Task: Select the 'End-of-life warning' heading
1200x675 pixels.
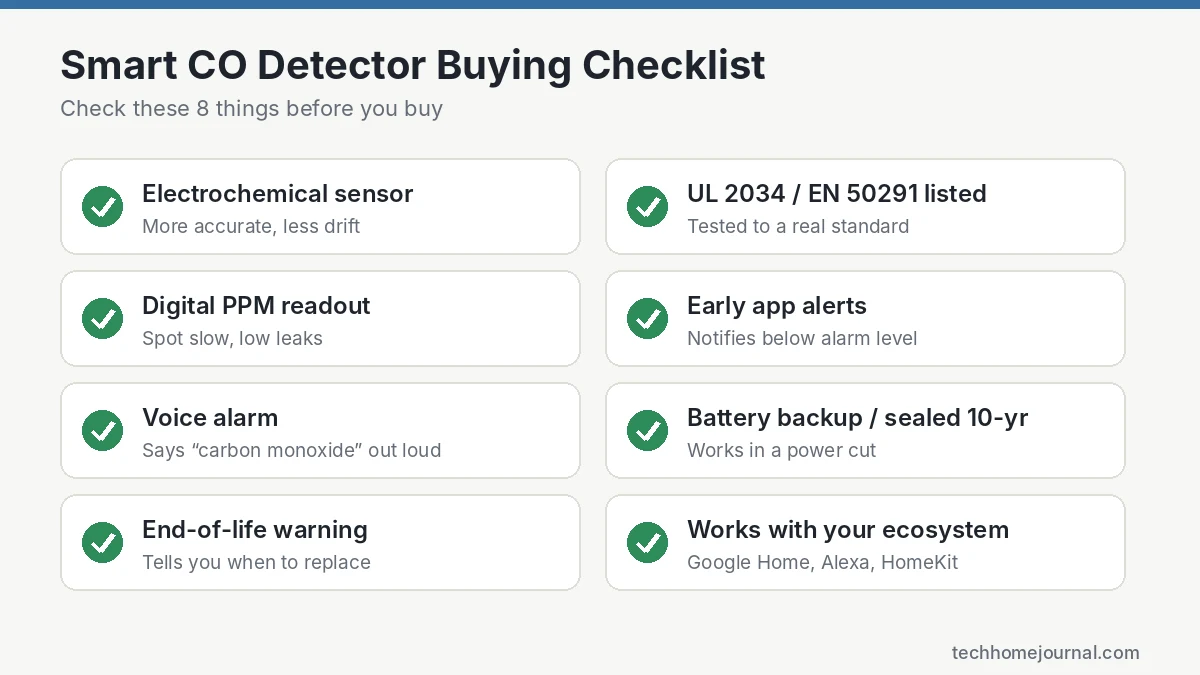Action: click(255, 530)
